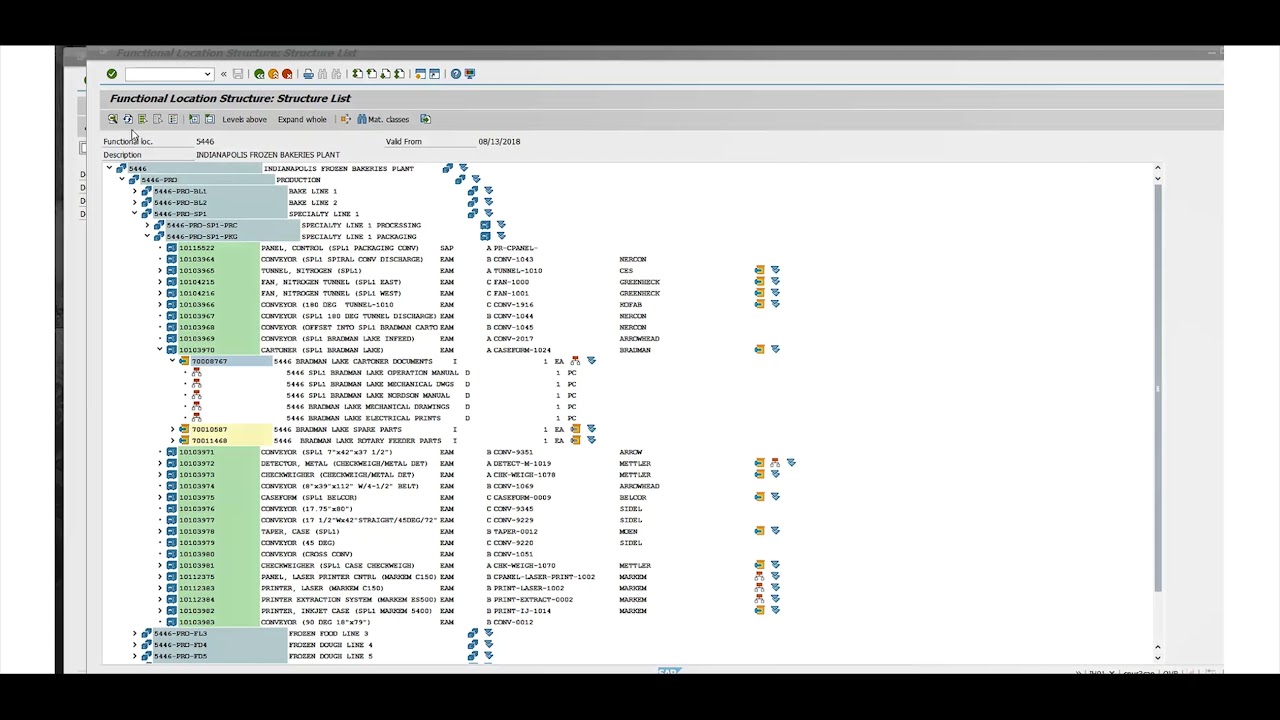Select the 5446-PRO-FL3 Frozen Food Line 3 item
The width and height of the screenshot is (1280, 720).
[180, 634]
